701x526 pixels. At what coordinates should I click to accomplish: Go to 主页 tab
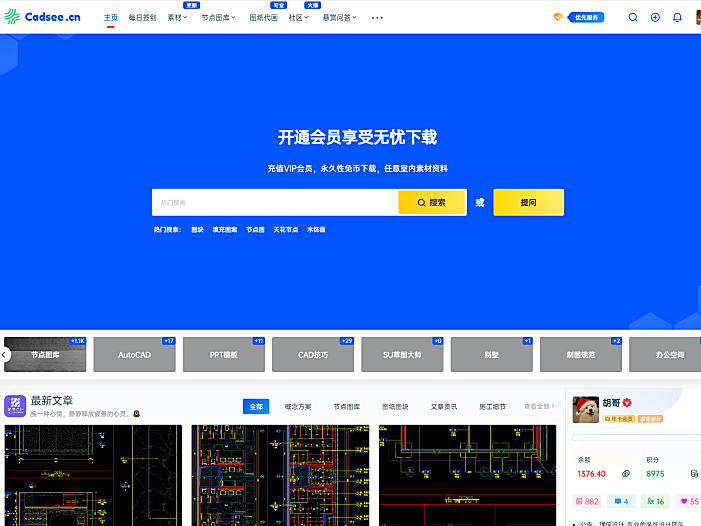click(x=110, y=17)
